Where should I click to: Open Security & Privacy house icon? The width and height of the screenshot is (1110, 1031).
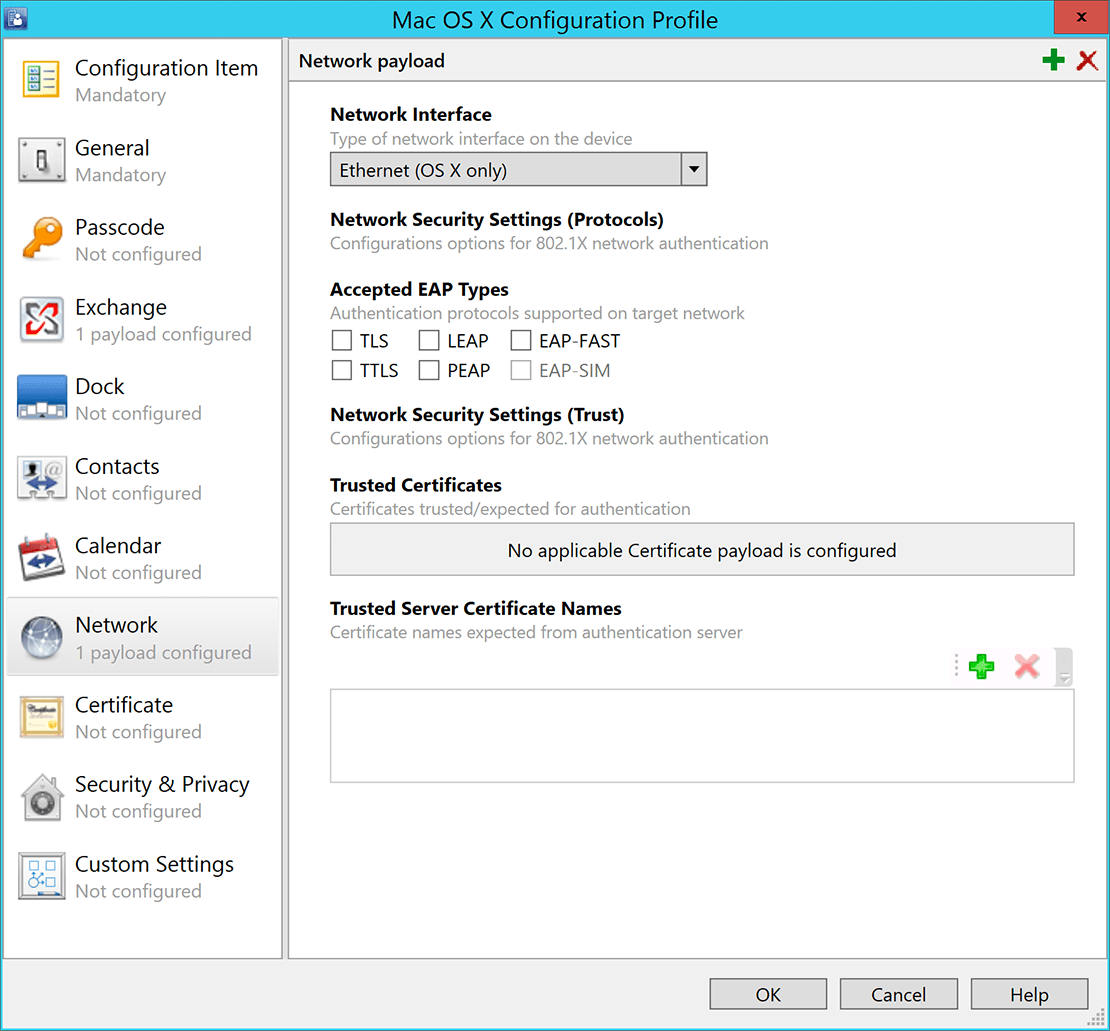click(42, 797)
